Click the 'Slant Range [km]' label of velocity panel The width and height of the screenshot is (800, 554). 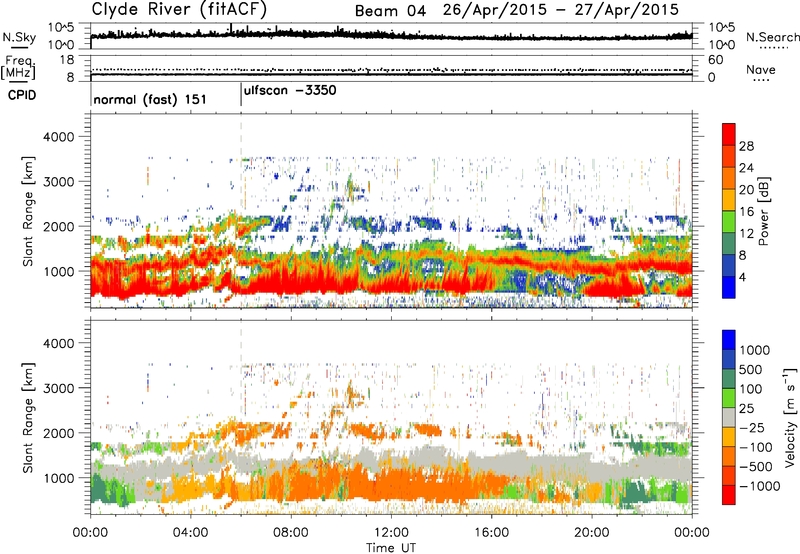click(28, 417)
